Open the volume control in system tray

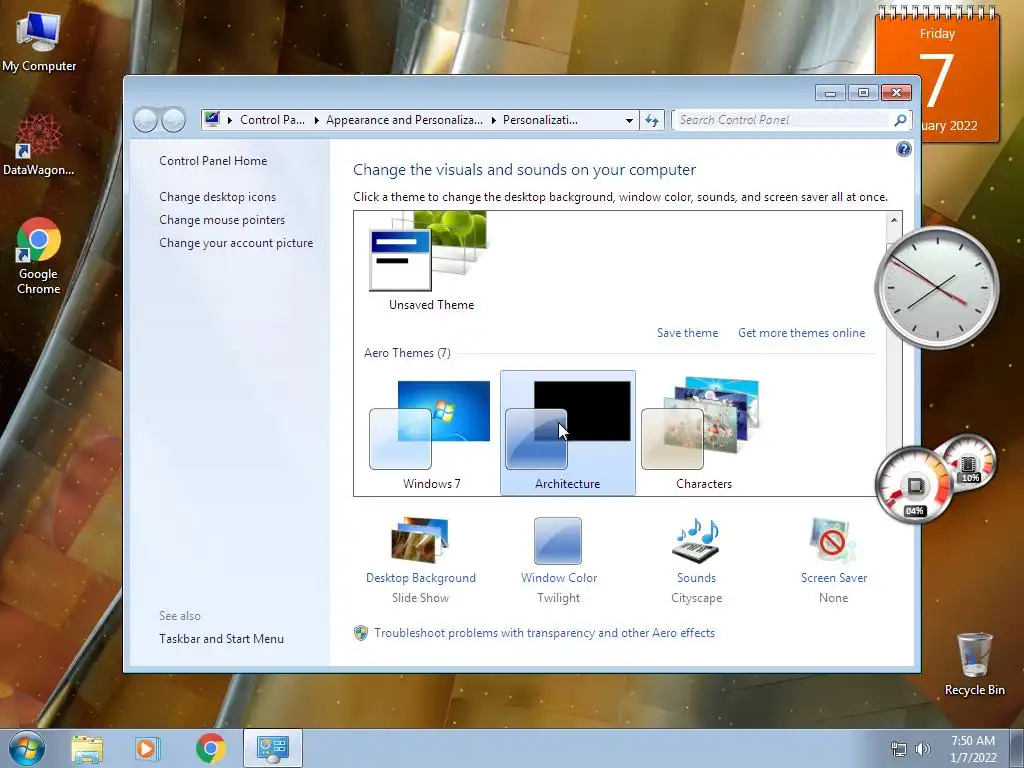tap(922, 749)
